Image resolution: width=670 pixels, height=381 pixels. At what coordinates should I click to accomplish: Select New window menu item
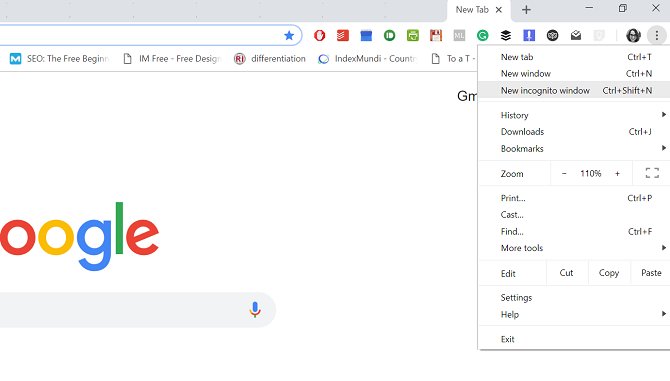[574, 73]
